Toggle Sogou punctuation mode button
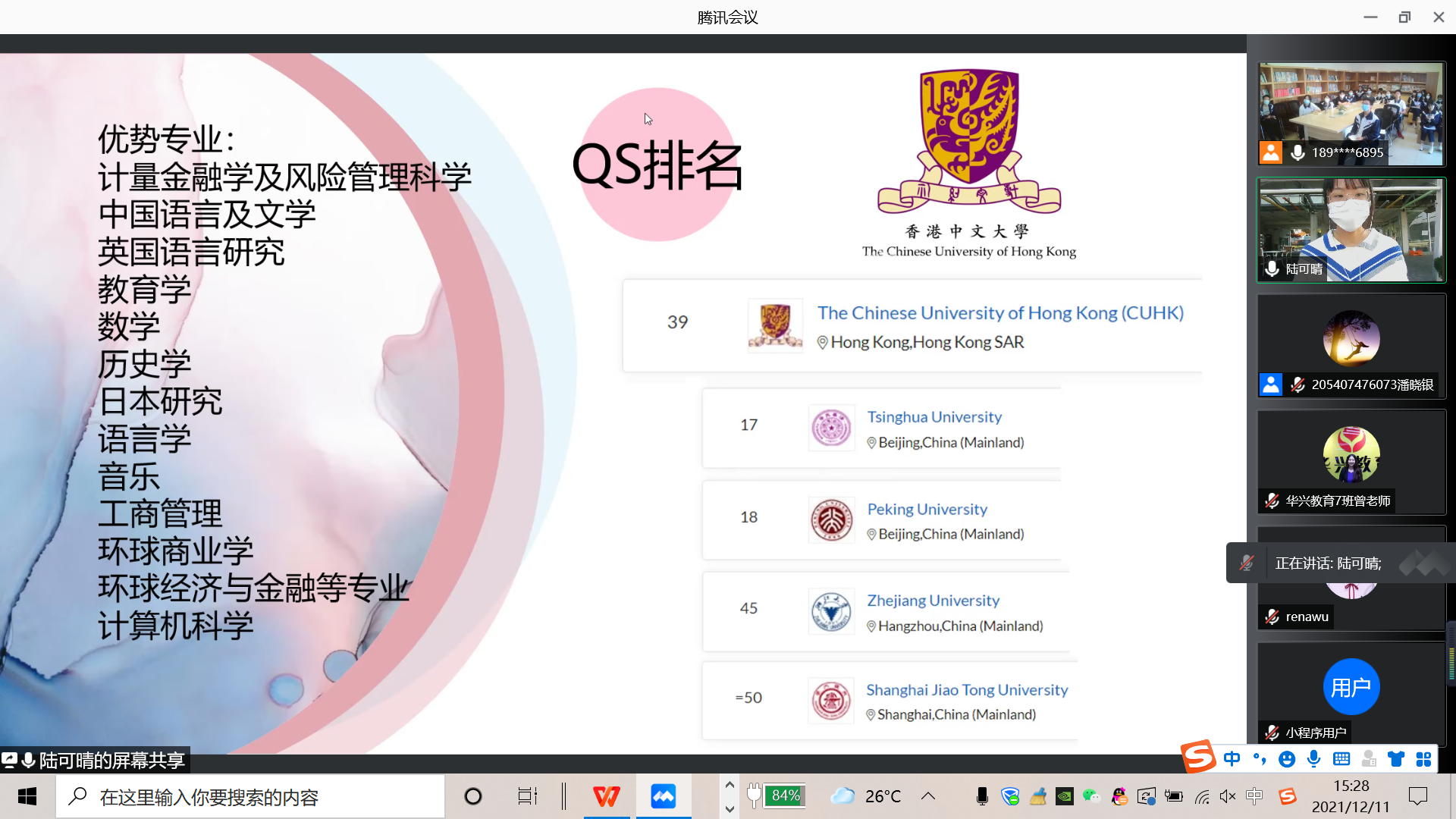 click(x=1260, y=758)
